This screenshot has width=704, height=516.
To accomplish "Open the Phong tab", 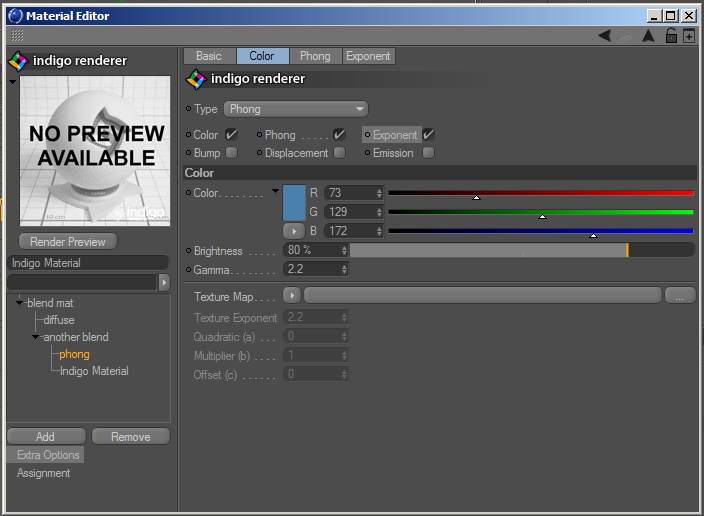I will point(315,56).
